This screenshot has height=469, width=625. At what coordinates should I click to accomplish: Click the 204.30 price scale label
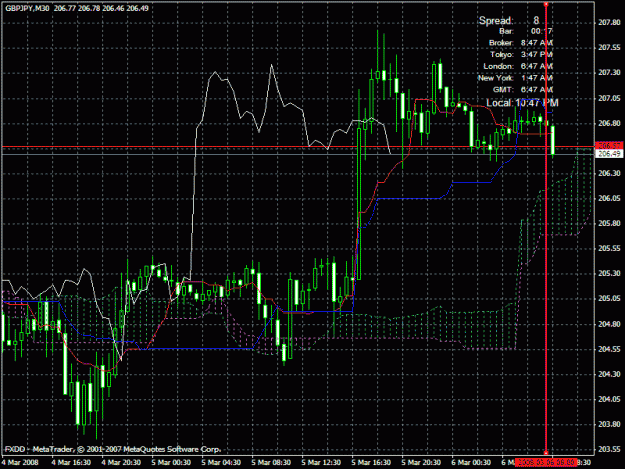pyautogui.click(x=609, y=374)
